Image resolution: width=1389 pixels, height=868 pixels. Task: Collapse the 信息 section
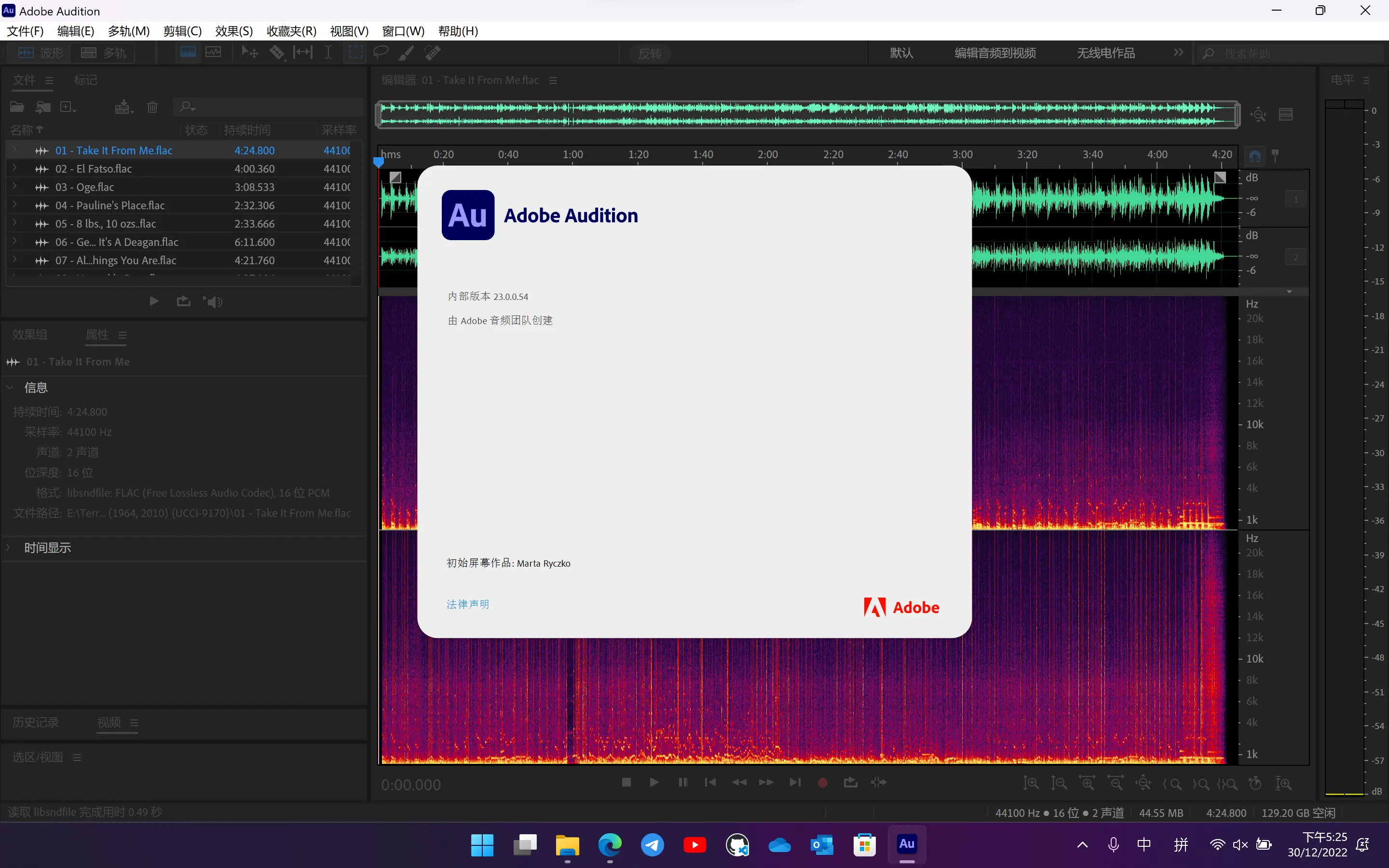point(10,388)
